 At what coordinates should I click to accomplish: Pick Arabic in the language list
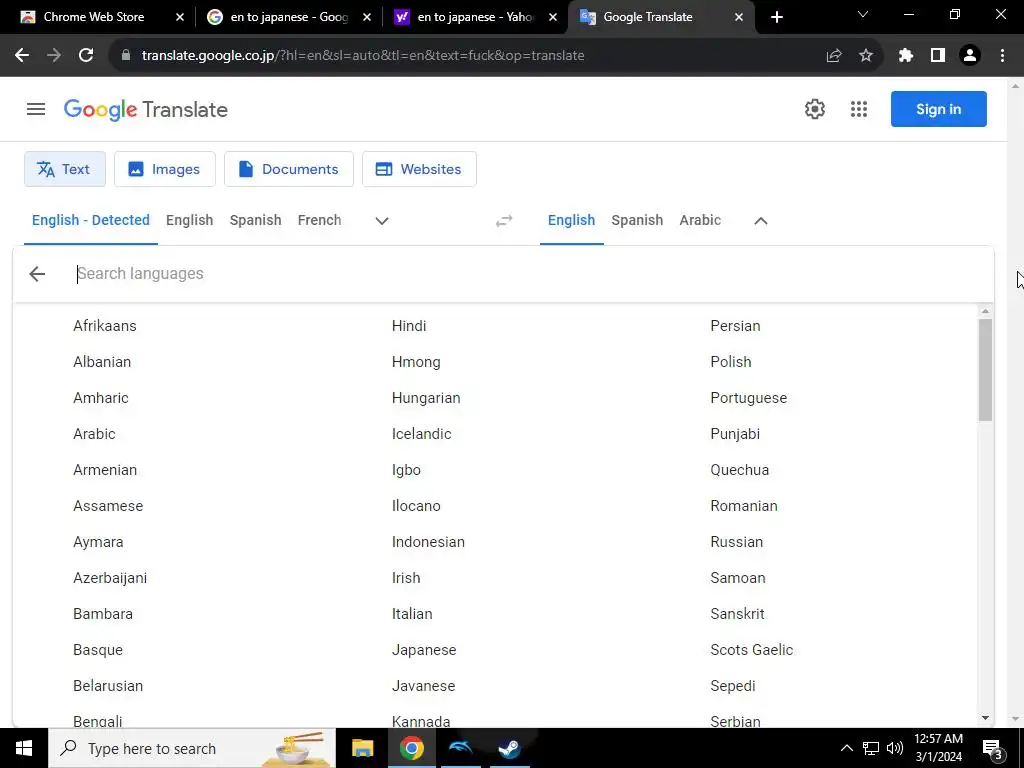94,434
